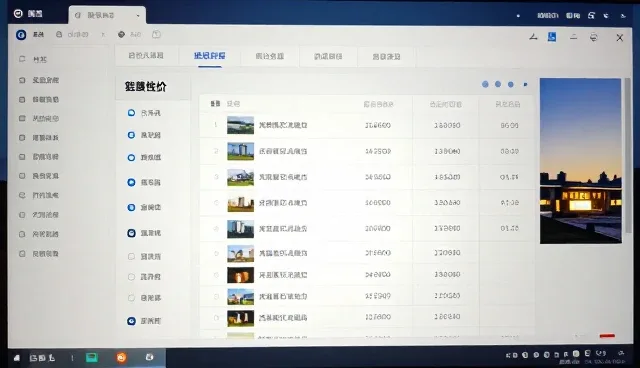Open the green app icon on the taskbar
This screenshot has width=640, height=368.
point(92,357)
